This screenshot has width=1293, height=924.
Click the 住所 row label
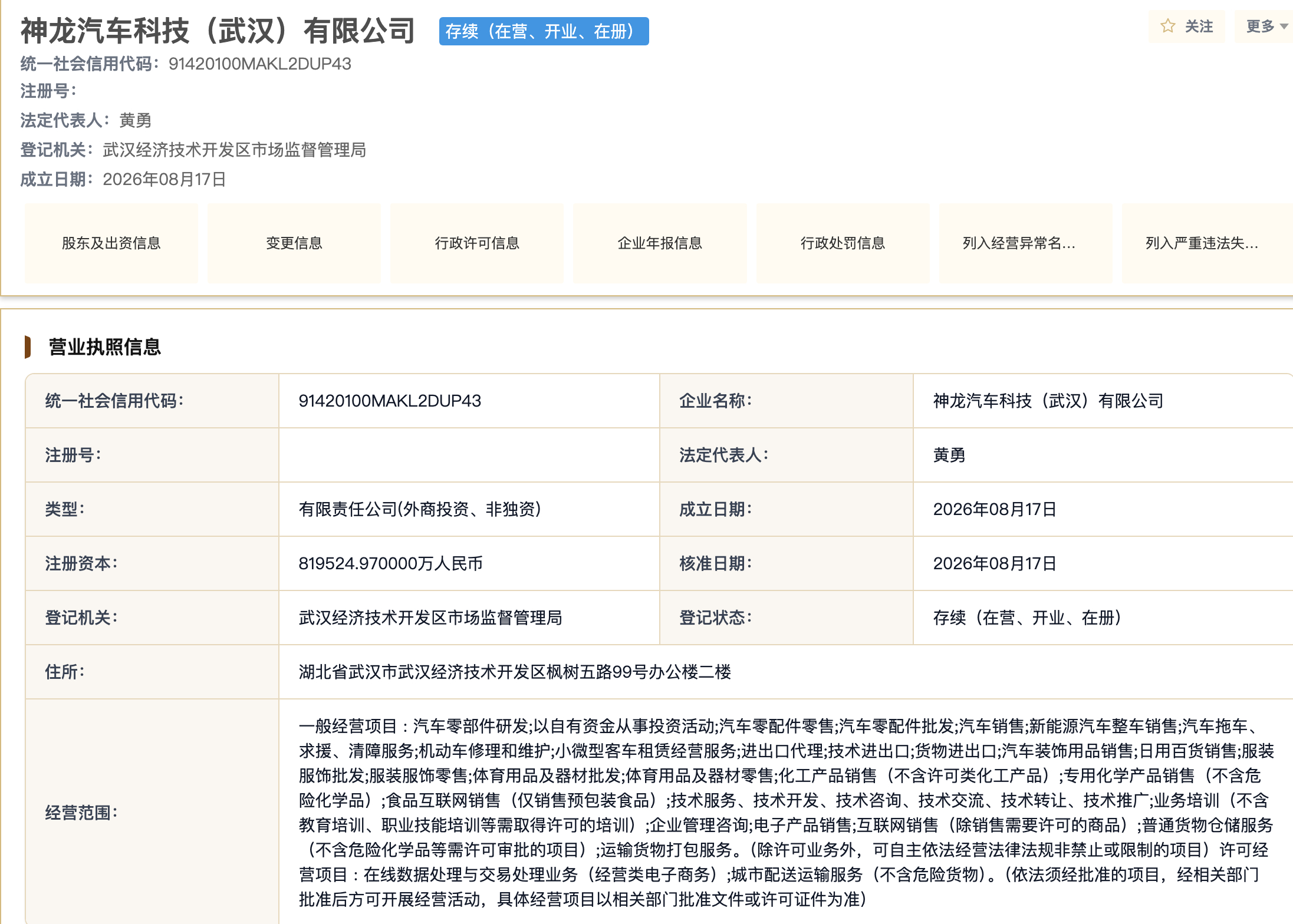tap(65, 672)
